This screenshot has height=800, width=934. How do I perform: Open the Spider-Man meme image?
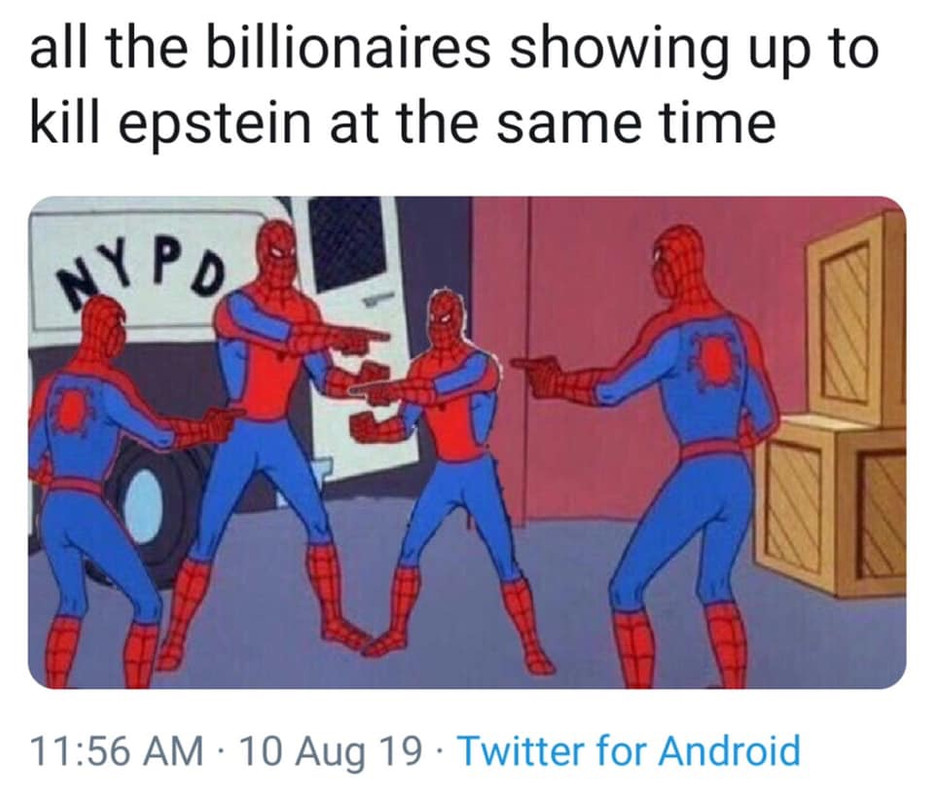point(467,443)
